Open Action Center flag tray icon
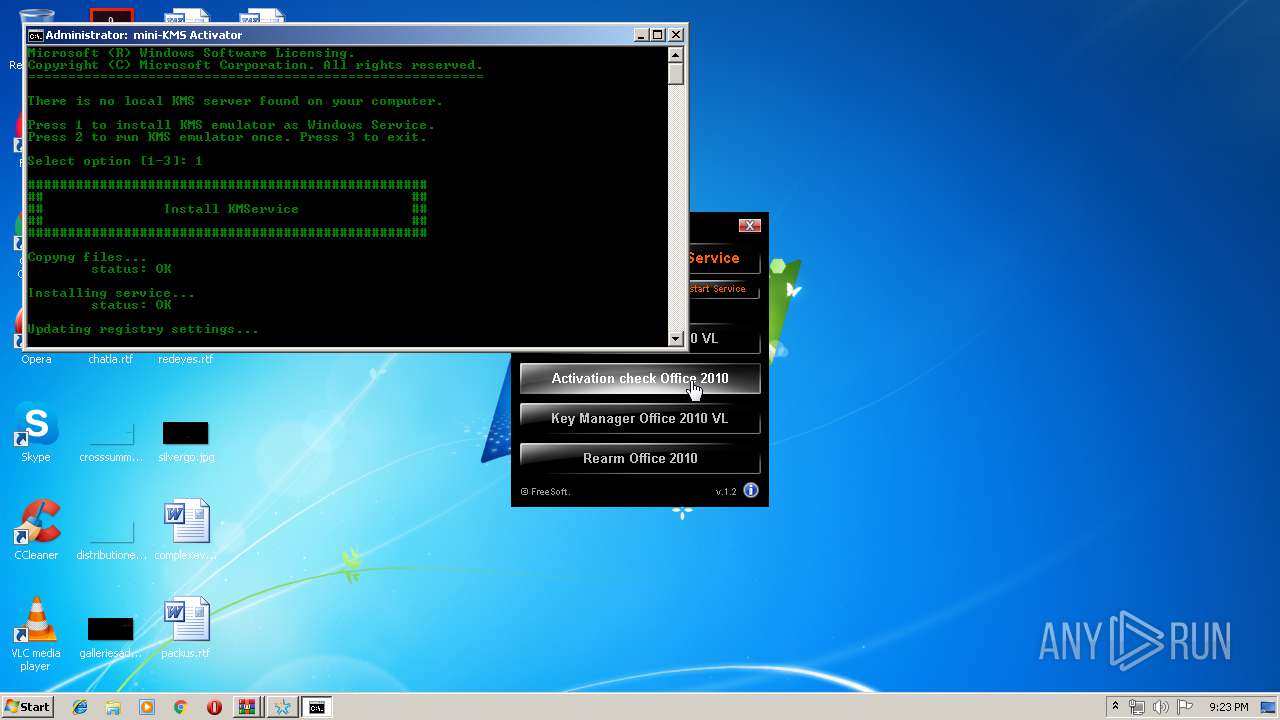 click(x=1185, y=707)
